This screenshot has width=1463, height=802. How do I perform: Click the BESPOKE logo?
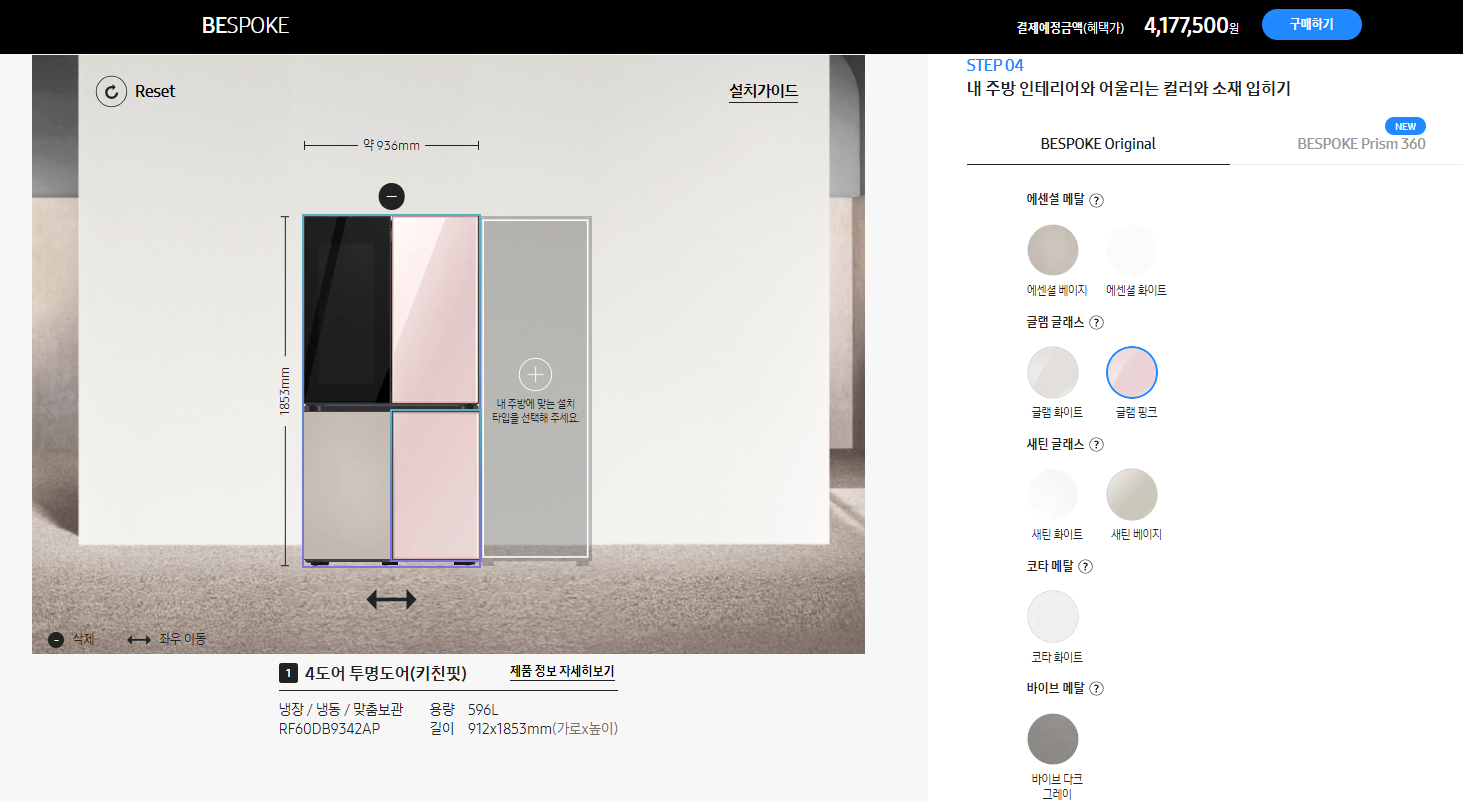click(x=245, y=26)
